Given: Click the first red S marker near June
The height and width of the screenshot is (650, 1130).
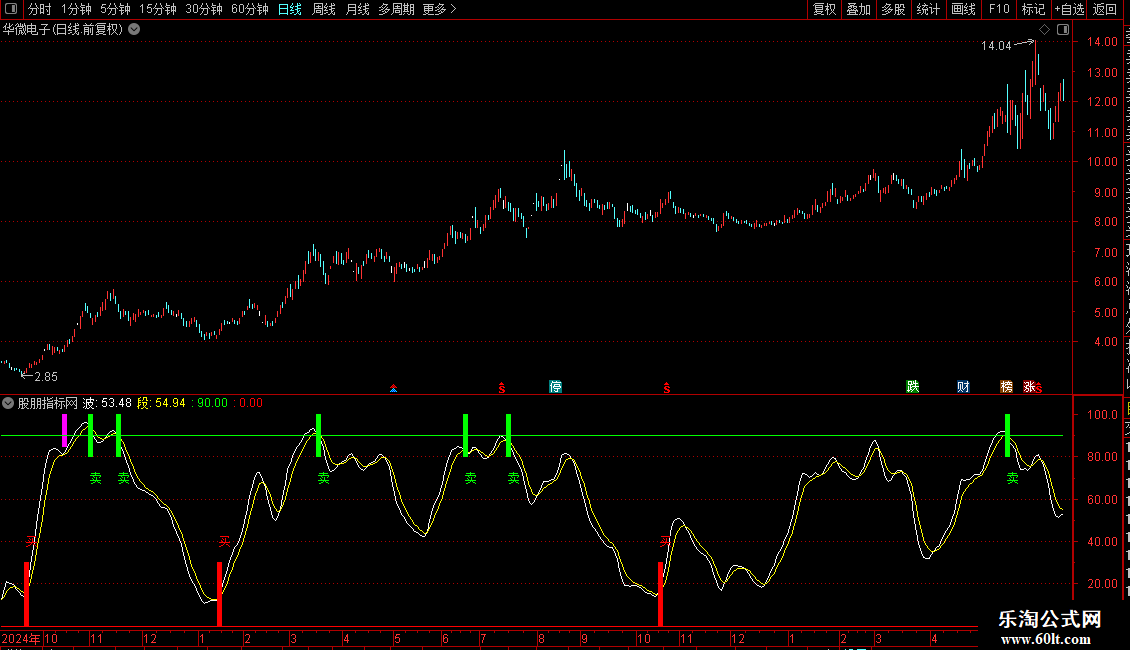Looking at the screenshot, I should pos(502,388).
